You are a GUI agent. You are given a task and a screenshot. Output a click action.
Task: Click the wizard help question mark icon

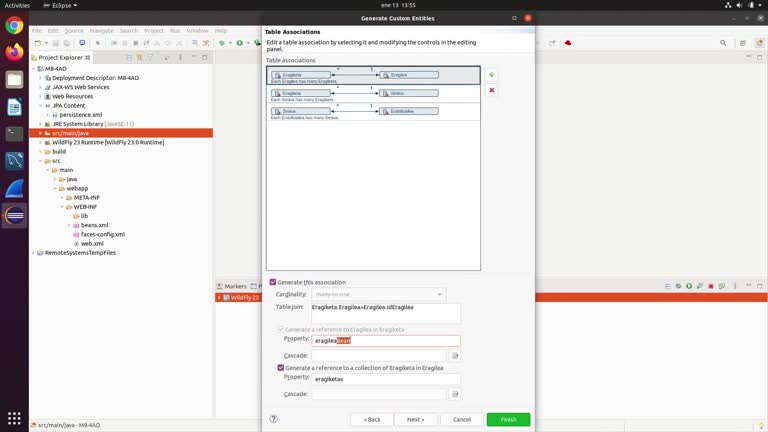point(274,419)
